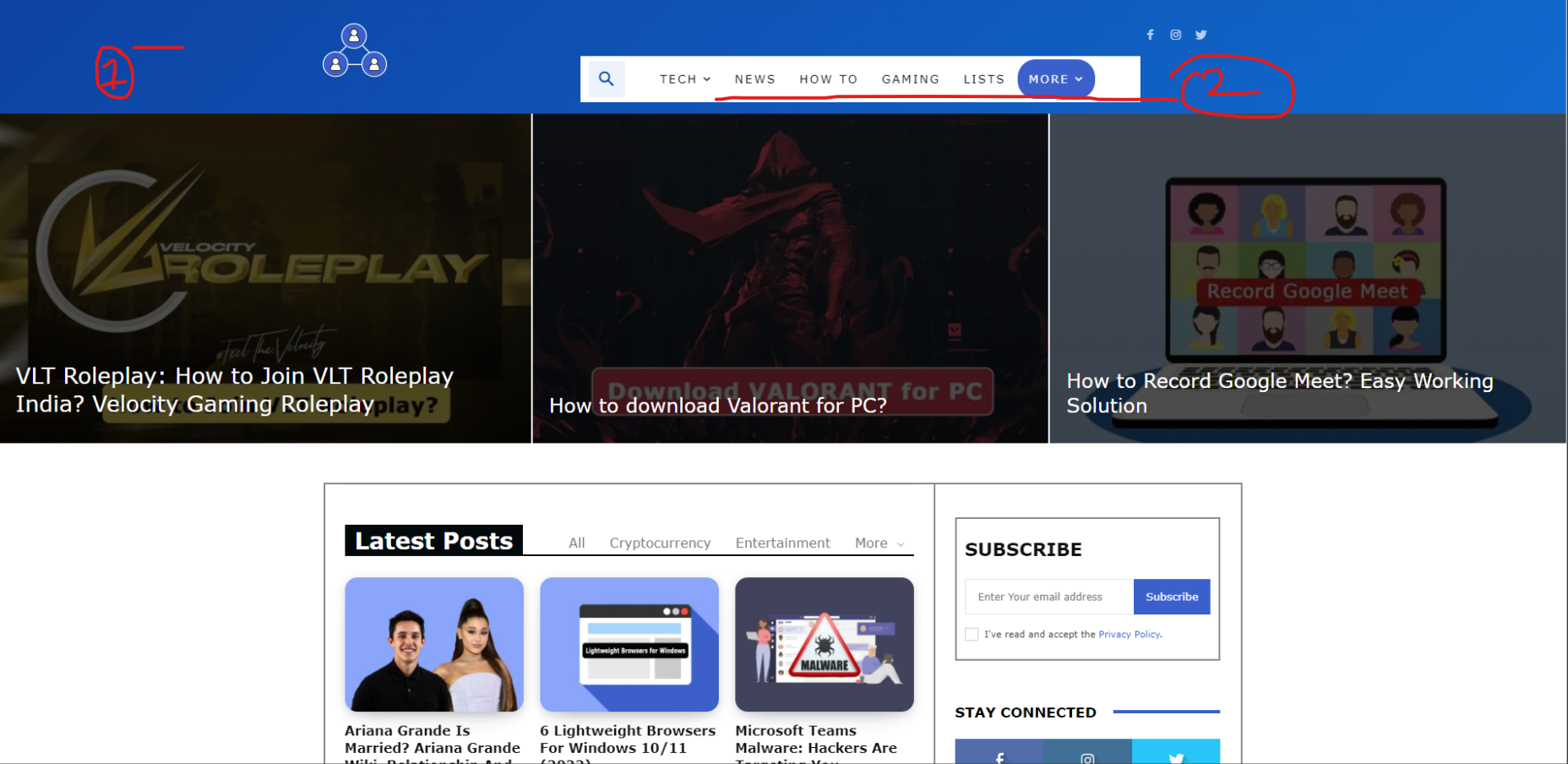This screenshot has height=764, width=1568.
Task: Expand the More filter in Latest Posts
Action: pos(879,543)
